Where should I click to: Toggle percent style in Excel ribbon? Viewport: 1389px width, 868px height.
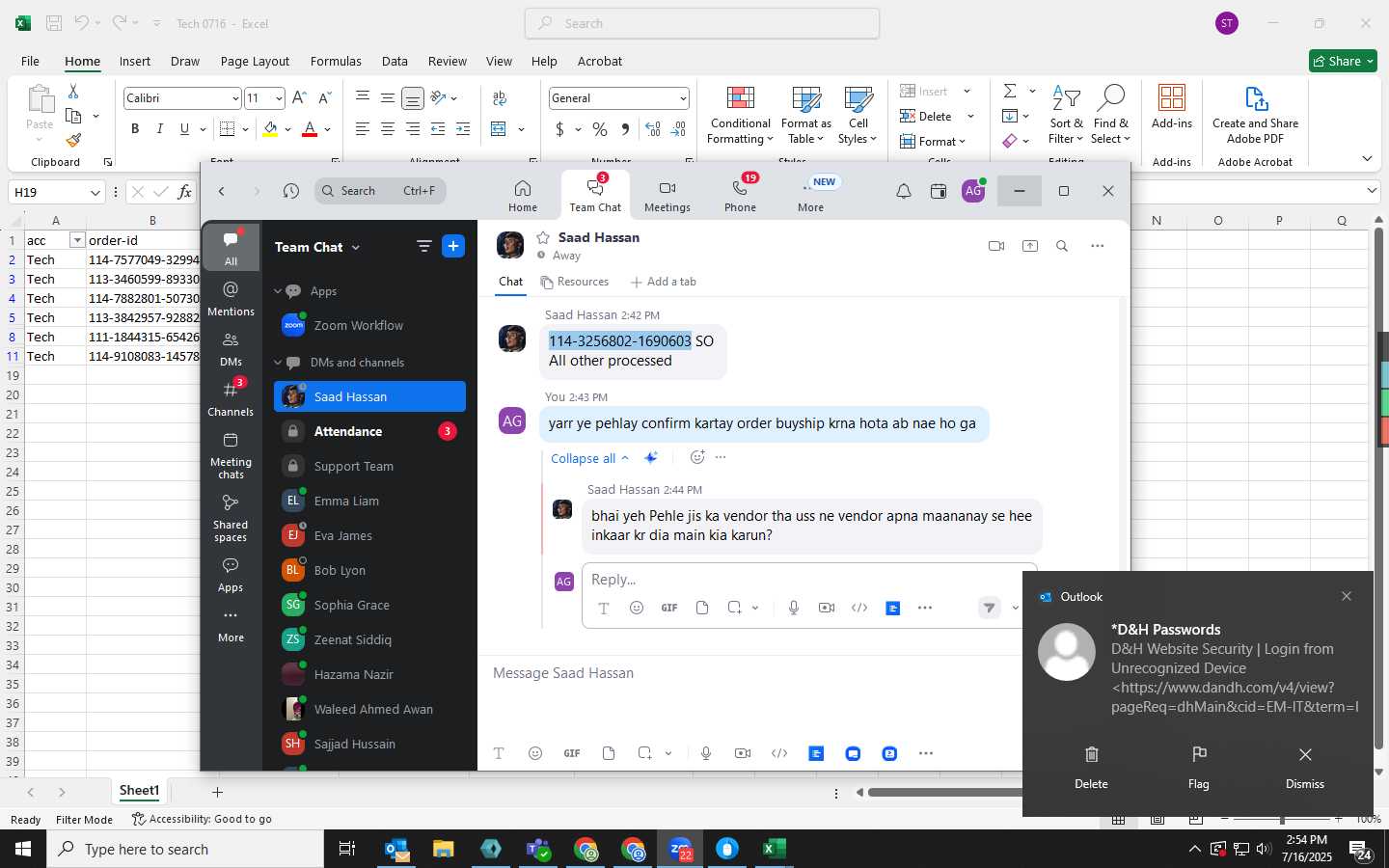[600, 129]
